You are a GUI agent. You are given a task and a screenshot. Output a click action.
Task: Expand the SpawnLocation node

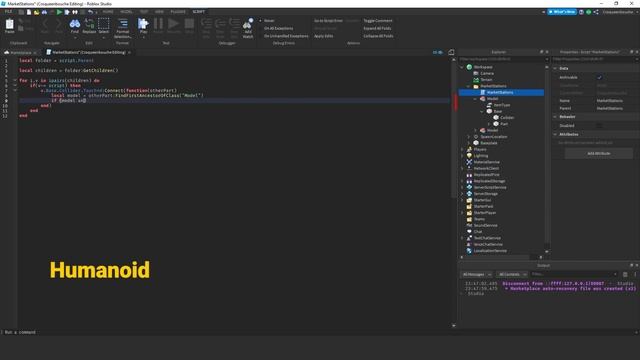[469, 137]
